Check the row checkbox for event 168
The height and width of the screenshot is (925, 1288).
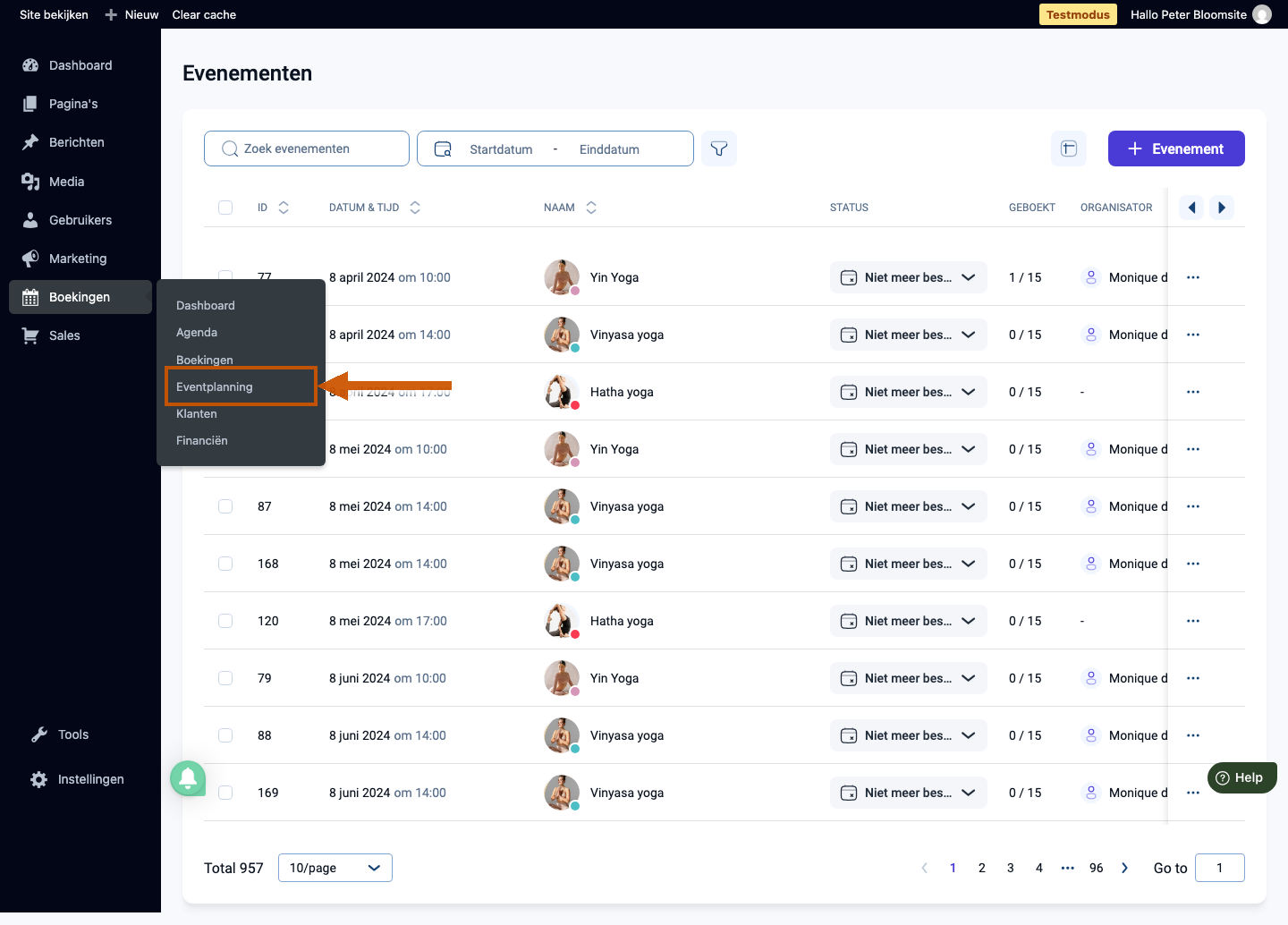(x=225, y=564)
